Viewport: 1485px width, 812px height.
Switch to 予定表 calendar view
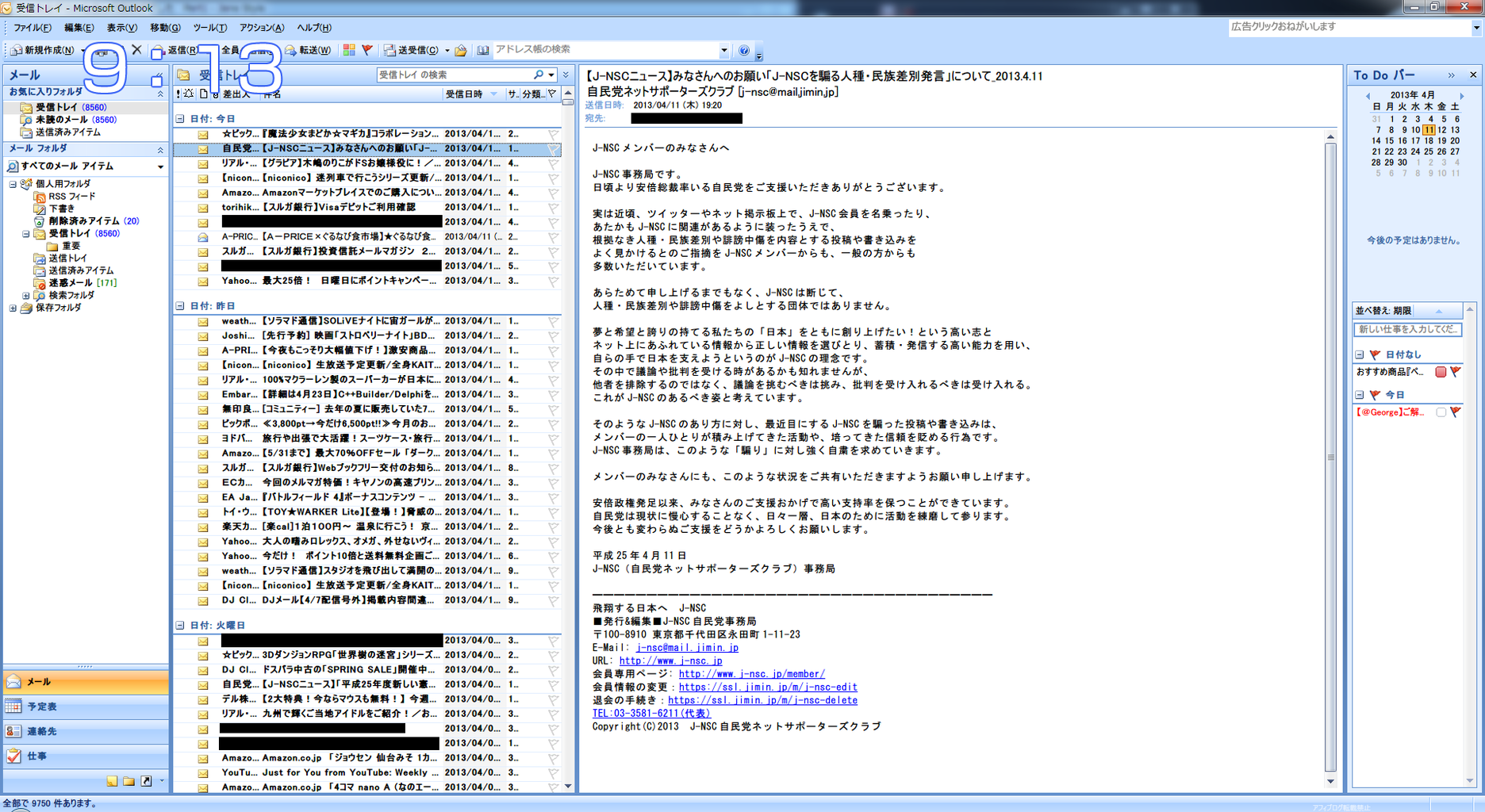[86, 707]
